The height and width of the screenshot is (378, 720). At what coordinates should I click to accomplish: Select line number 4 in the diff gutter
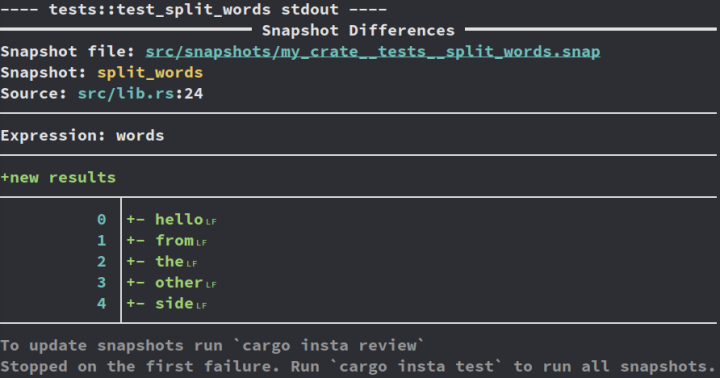click(x=101, y=304)
